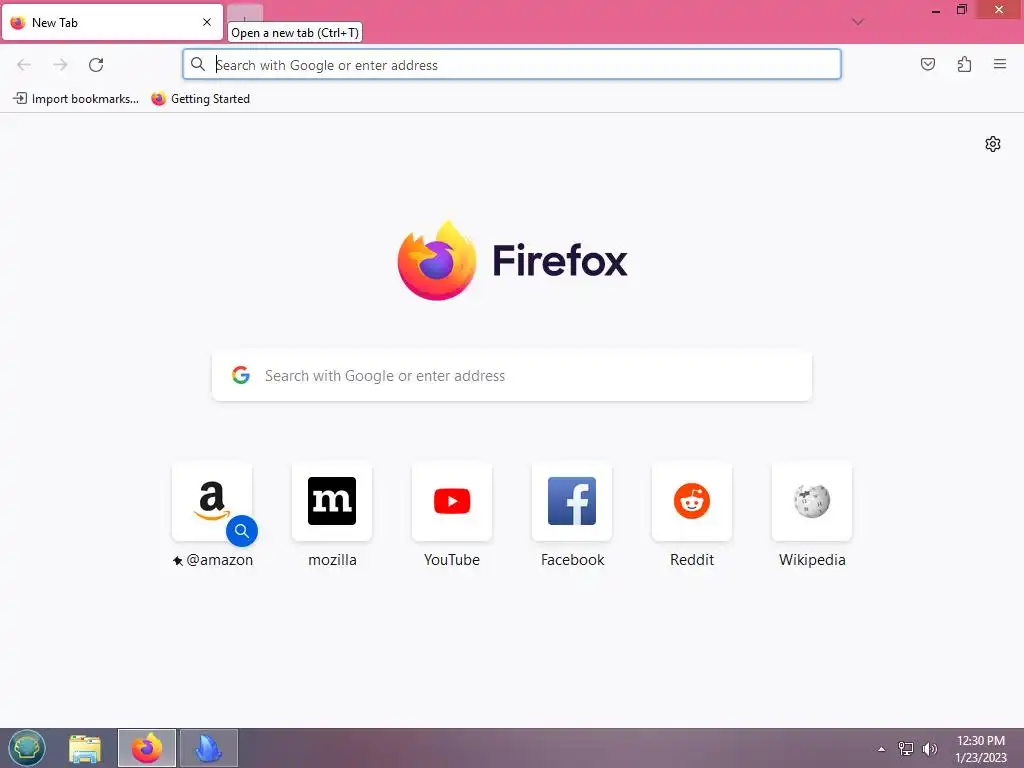
Task: Open the Wikipedia shortcut tile
Action: [x=812, y=502]
